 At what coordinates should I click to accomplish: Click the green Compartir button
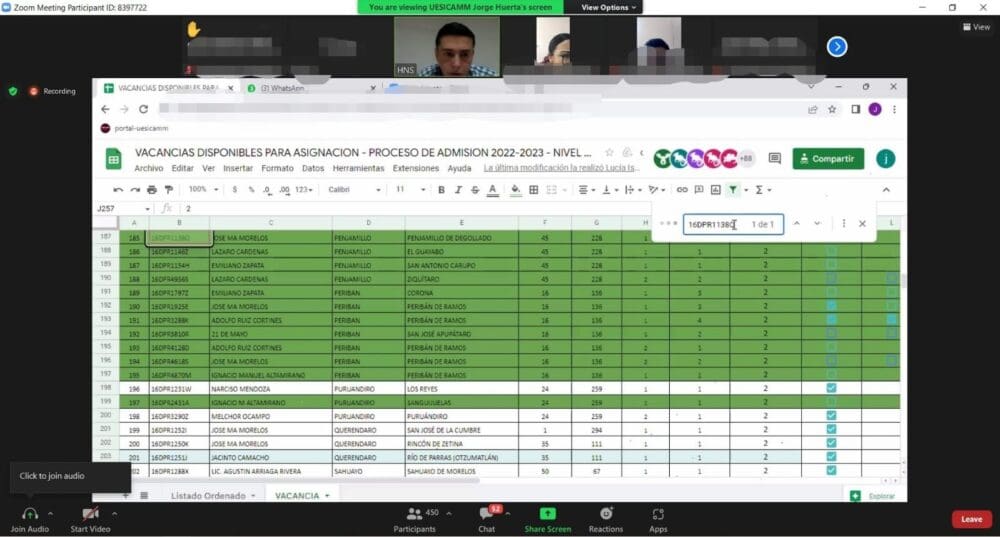(x=828, y=158)
